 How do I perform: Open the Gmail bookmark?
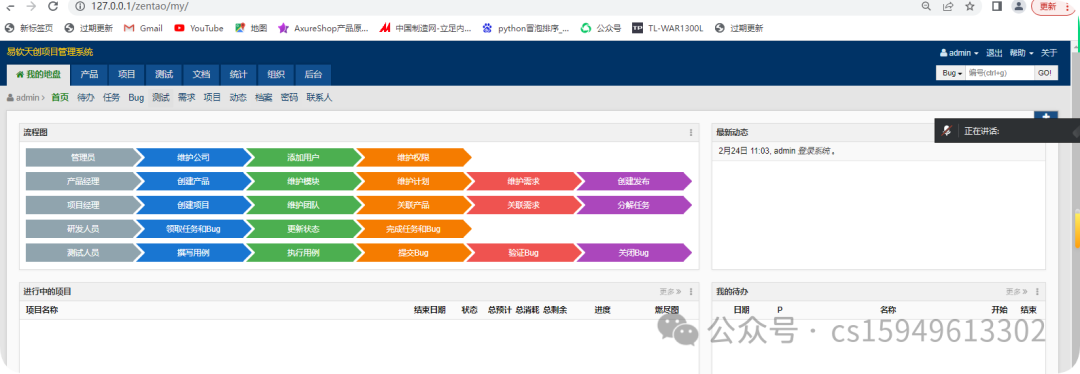tap(143, 28)
